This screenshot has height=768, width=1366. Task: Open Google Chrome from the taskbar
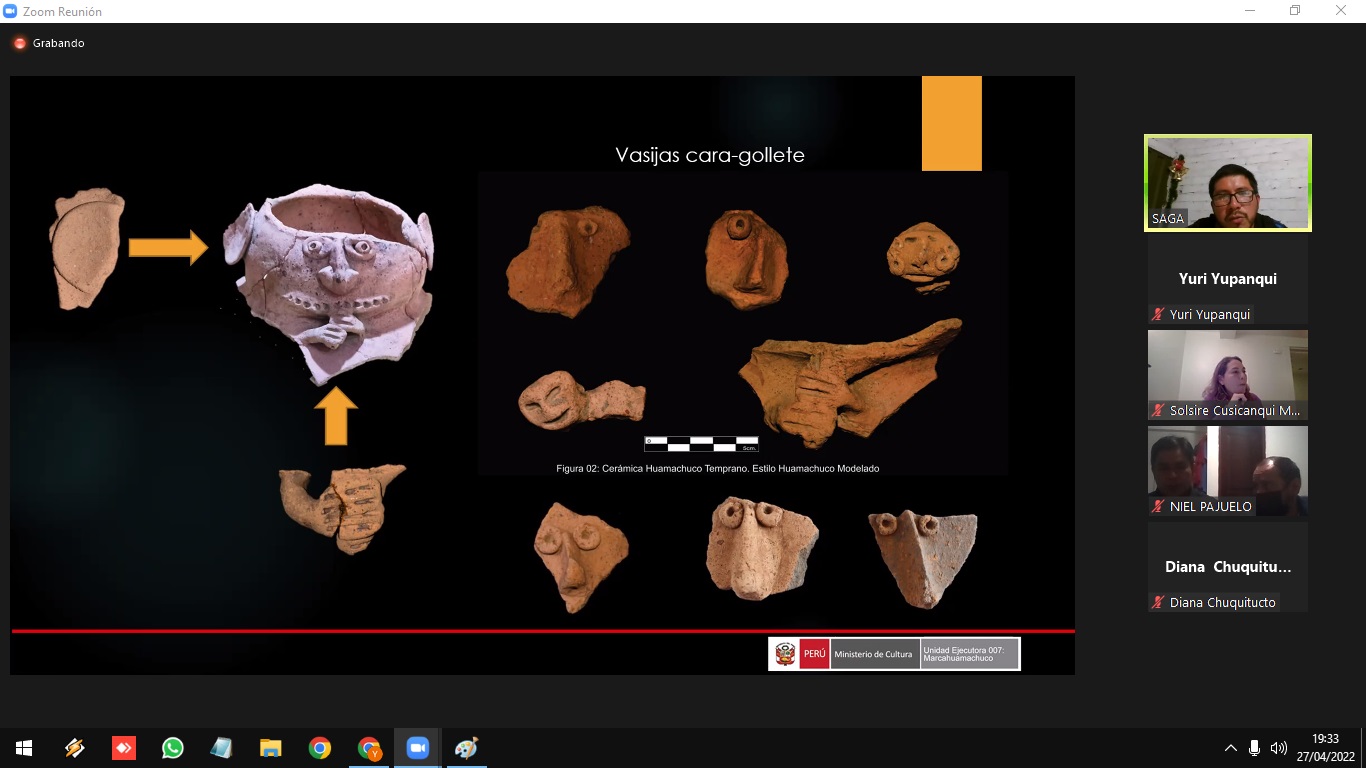click(319, 748)
